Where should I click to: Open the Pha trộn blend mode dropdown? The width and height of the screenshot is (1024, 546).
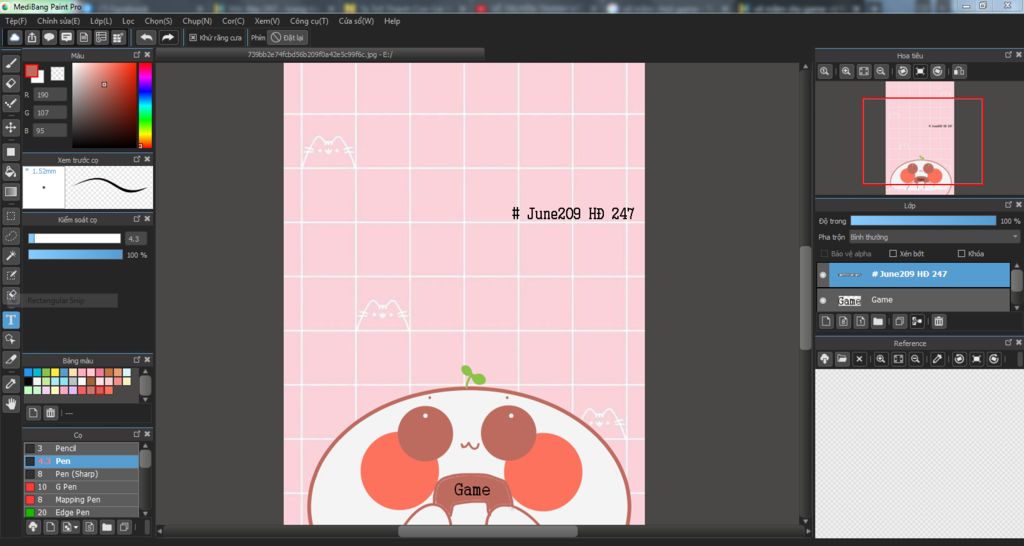[x=934, y=237]
